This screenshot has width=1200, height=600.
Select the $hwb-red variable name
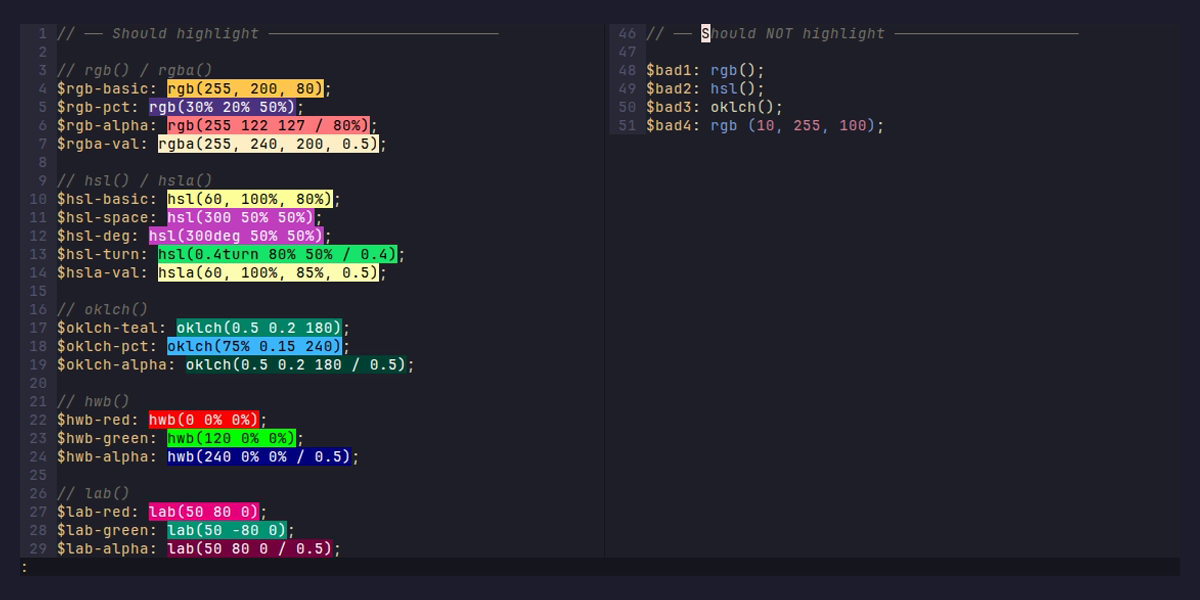[x=94, y=420]
